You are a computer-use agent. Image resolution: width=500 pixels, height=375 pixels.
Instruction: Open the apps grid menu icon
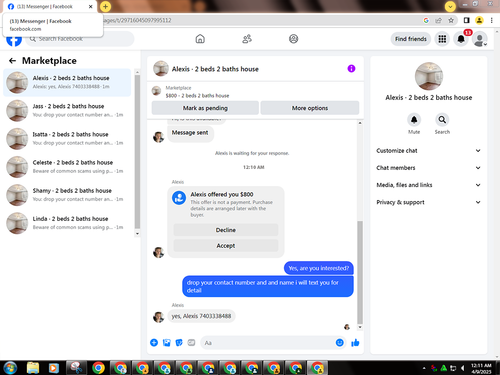(442, 39)
